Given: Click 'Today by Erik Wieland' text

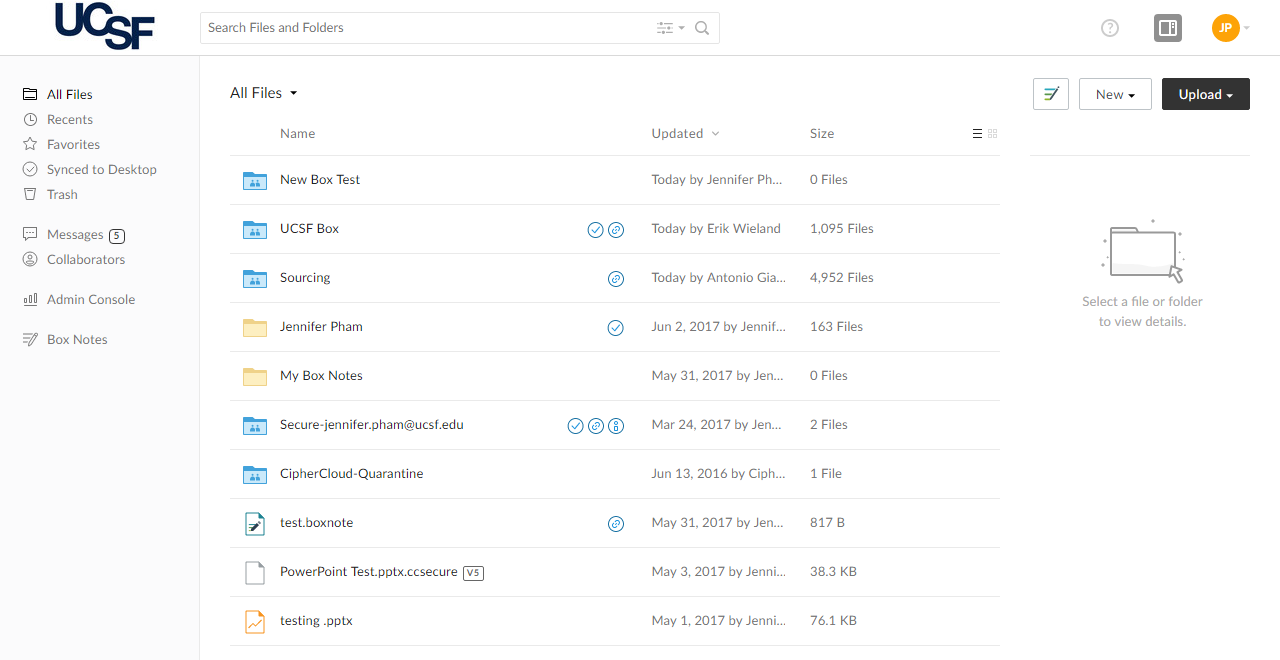Looking at the screenshot, I should (716, 229).
